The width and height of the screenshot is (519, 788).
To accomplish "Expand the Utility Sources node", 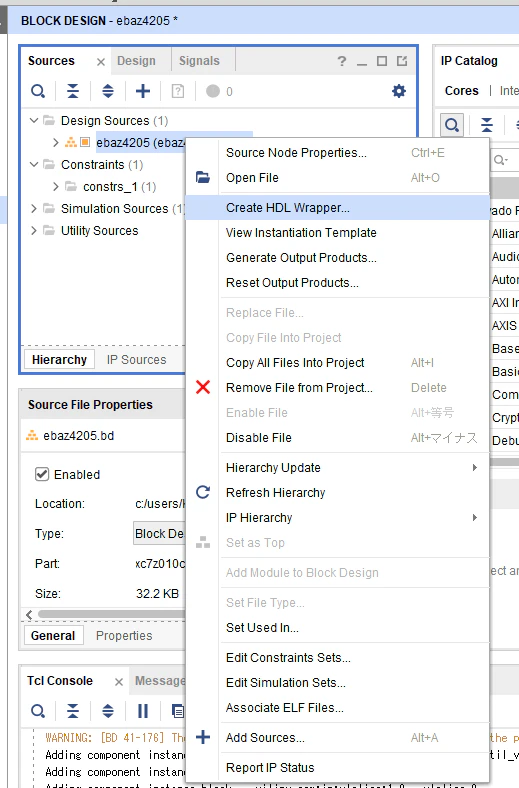I will click(34, 231).
